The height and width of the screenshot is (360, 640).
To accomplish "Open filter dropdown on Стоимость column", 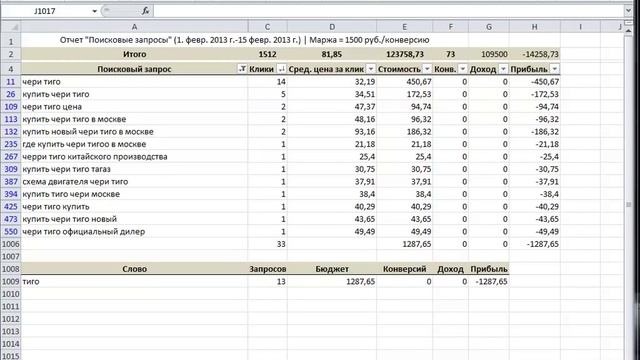I will [x=427, y=69].
